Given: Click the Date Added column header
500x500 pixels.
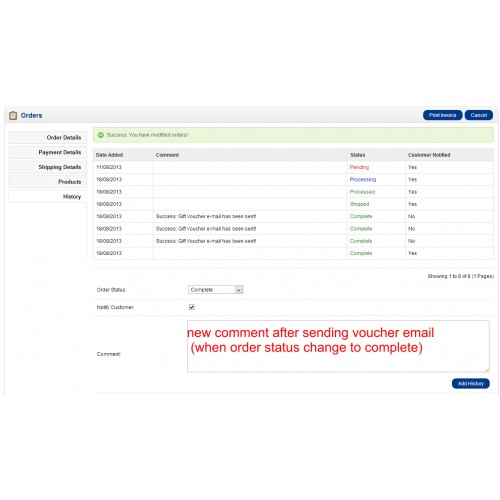Looking at the screenshot, I should coord(109,155).
